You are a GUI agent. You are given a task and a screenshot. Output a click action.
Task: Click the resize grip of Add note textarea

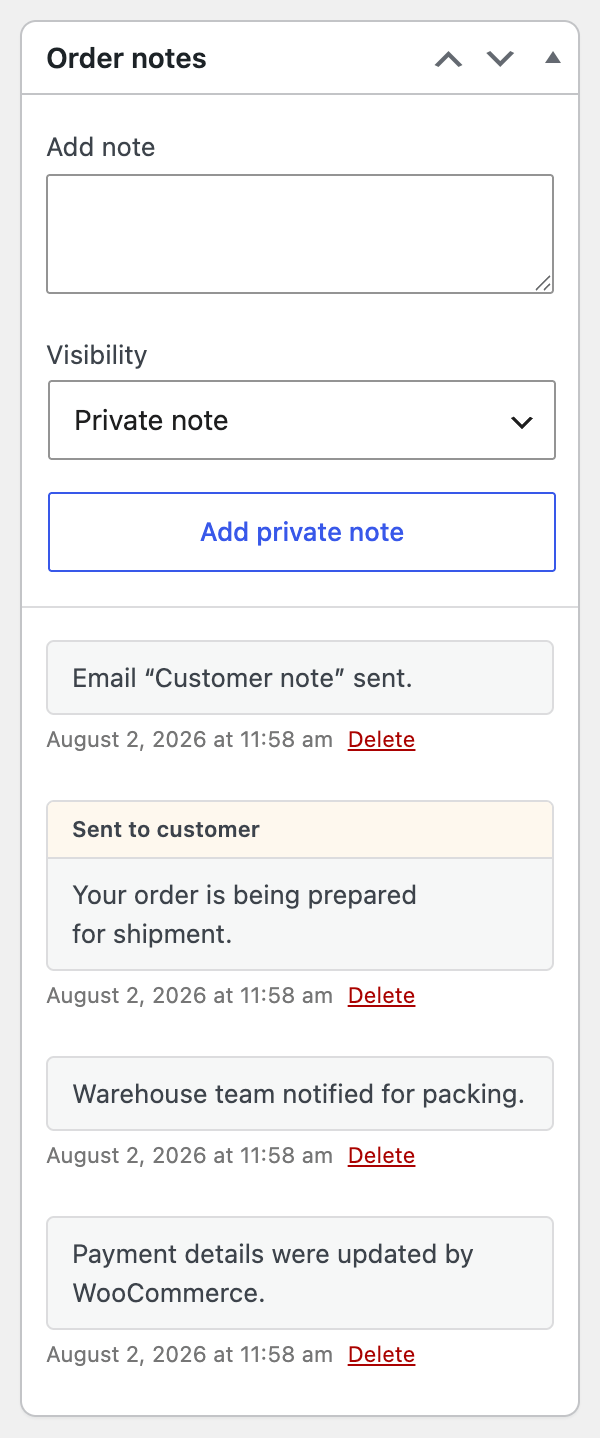543,283
